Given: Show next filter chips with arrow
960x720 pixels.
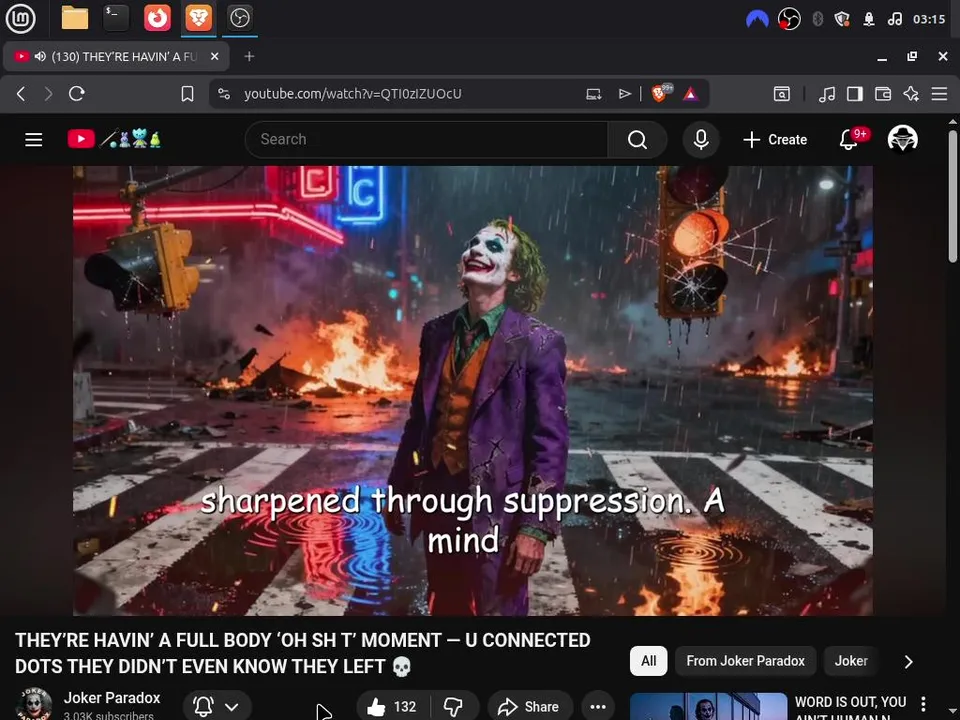Looking at the screenshot, I should click(x=909, y=661).
